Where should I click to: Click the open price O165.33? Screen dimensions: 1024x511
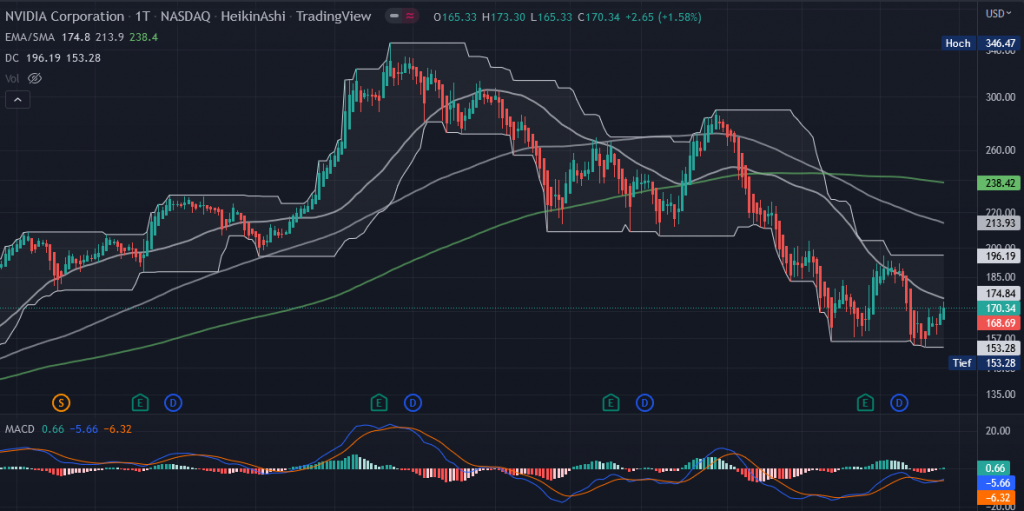456,17
